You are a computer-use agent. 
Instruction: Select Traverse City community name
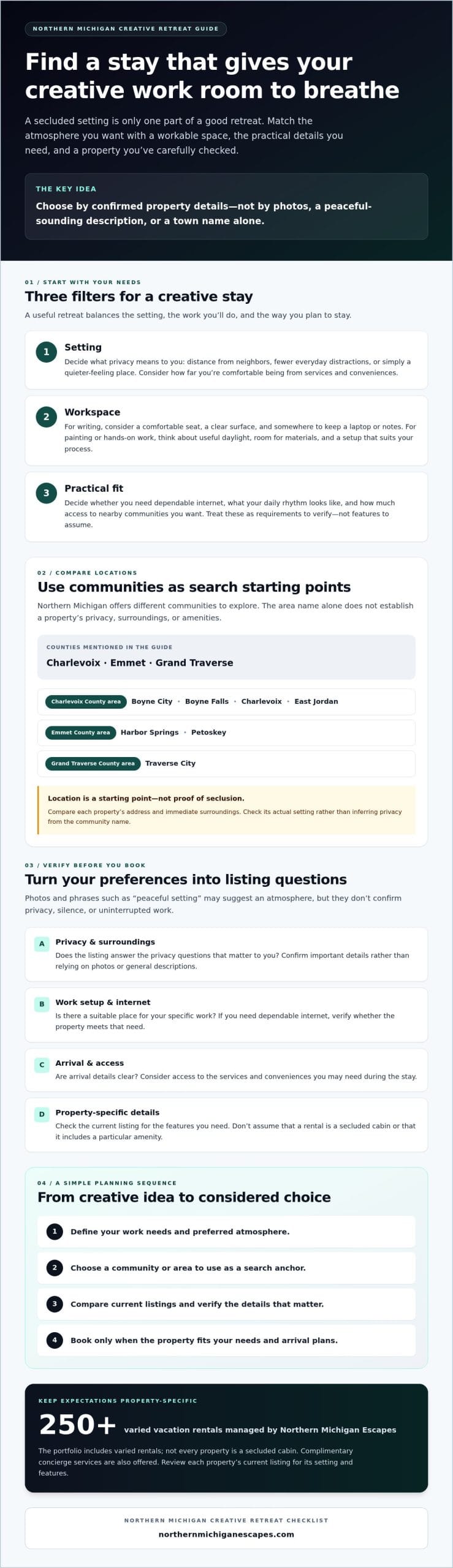coord(170,763)
